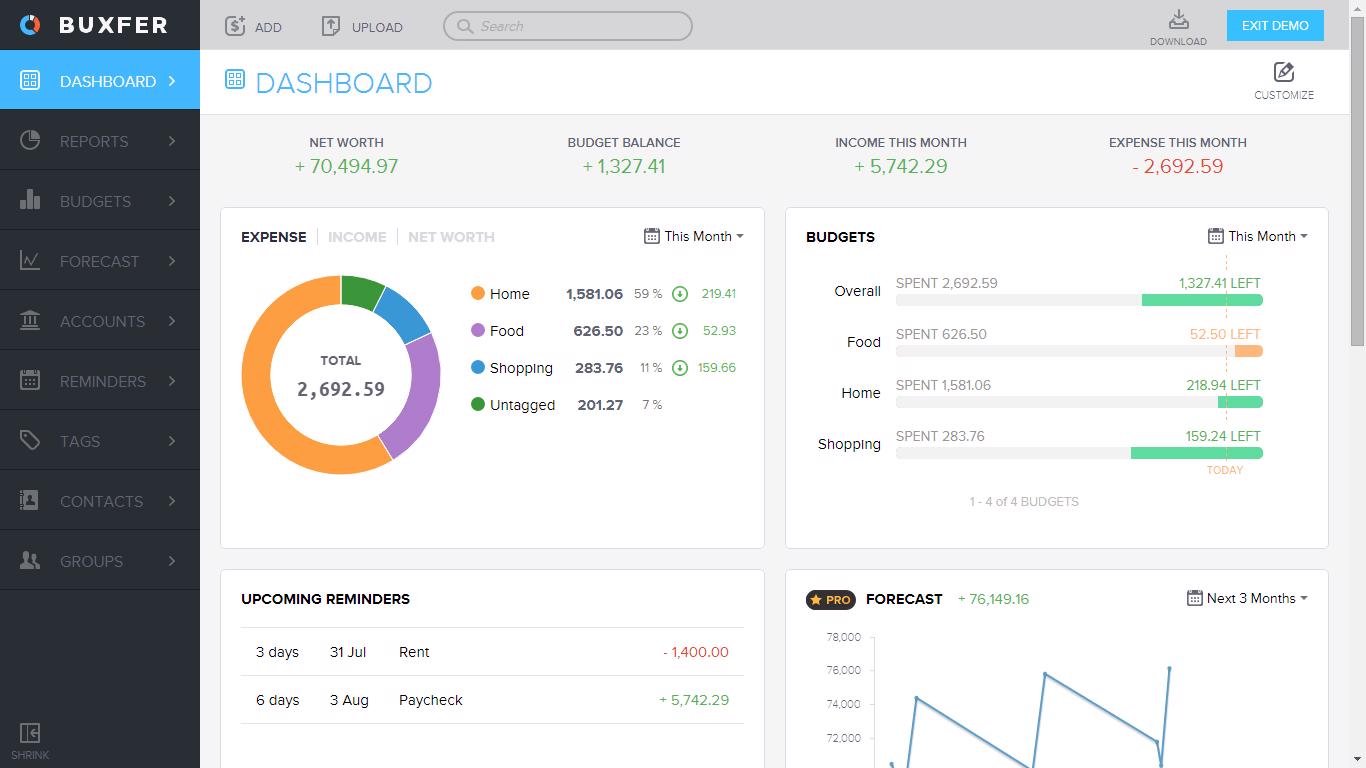Click the Add transaction icon
The image size is (1366, 768).
[234, 26]
